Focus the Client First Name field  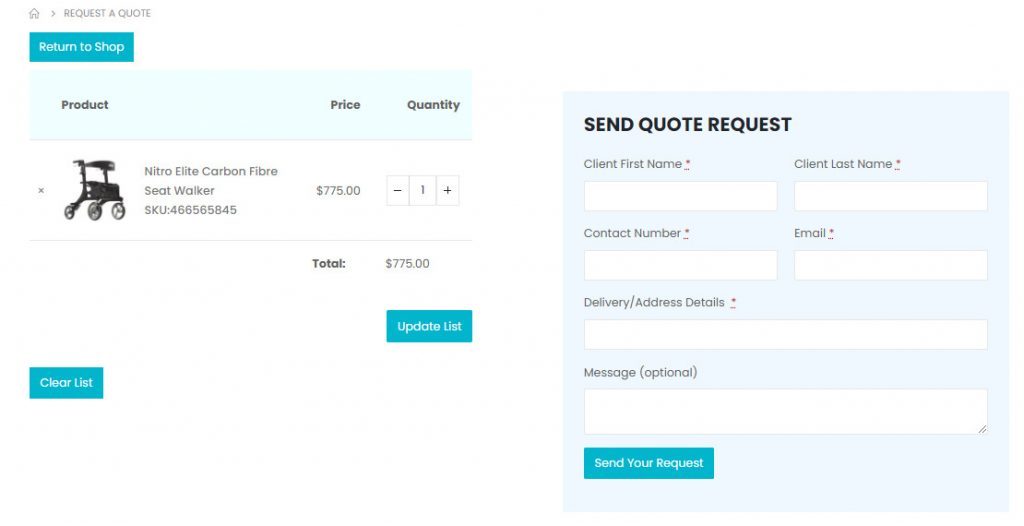[x=680, y=196]
